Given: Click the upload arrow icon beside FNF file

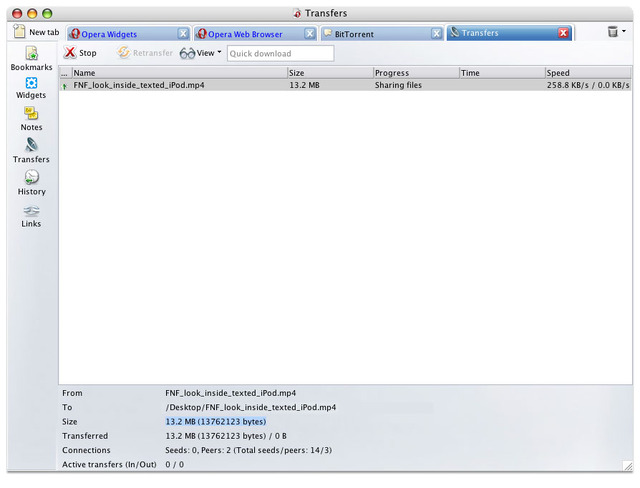Looking at the screenshot, I should click(x=64, y=86).
